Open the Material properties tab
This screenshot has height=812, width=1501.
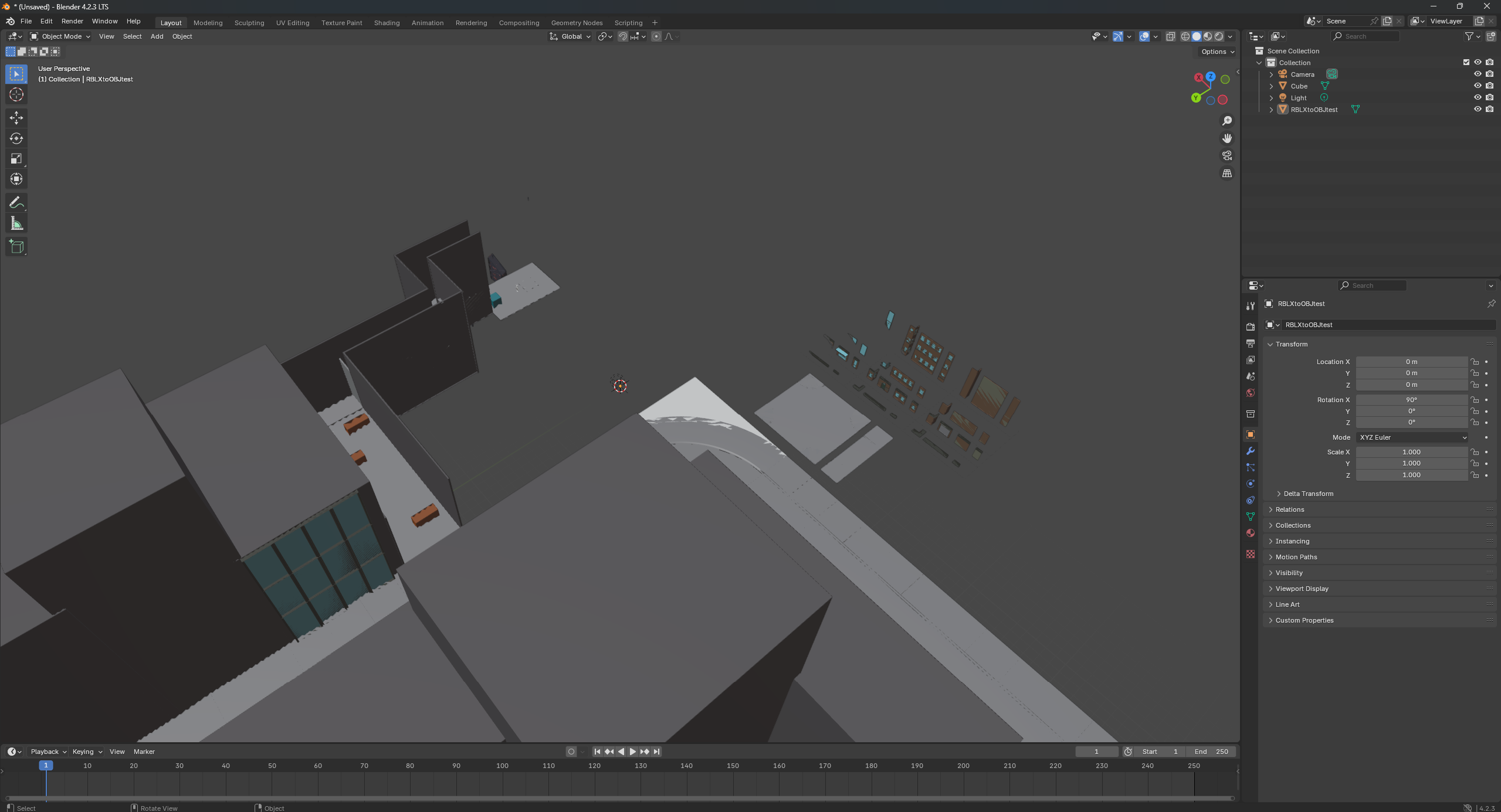tap(1251, 533)
